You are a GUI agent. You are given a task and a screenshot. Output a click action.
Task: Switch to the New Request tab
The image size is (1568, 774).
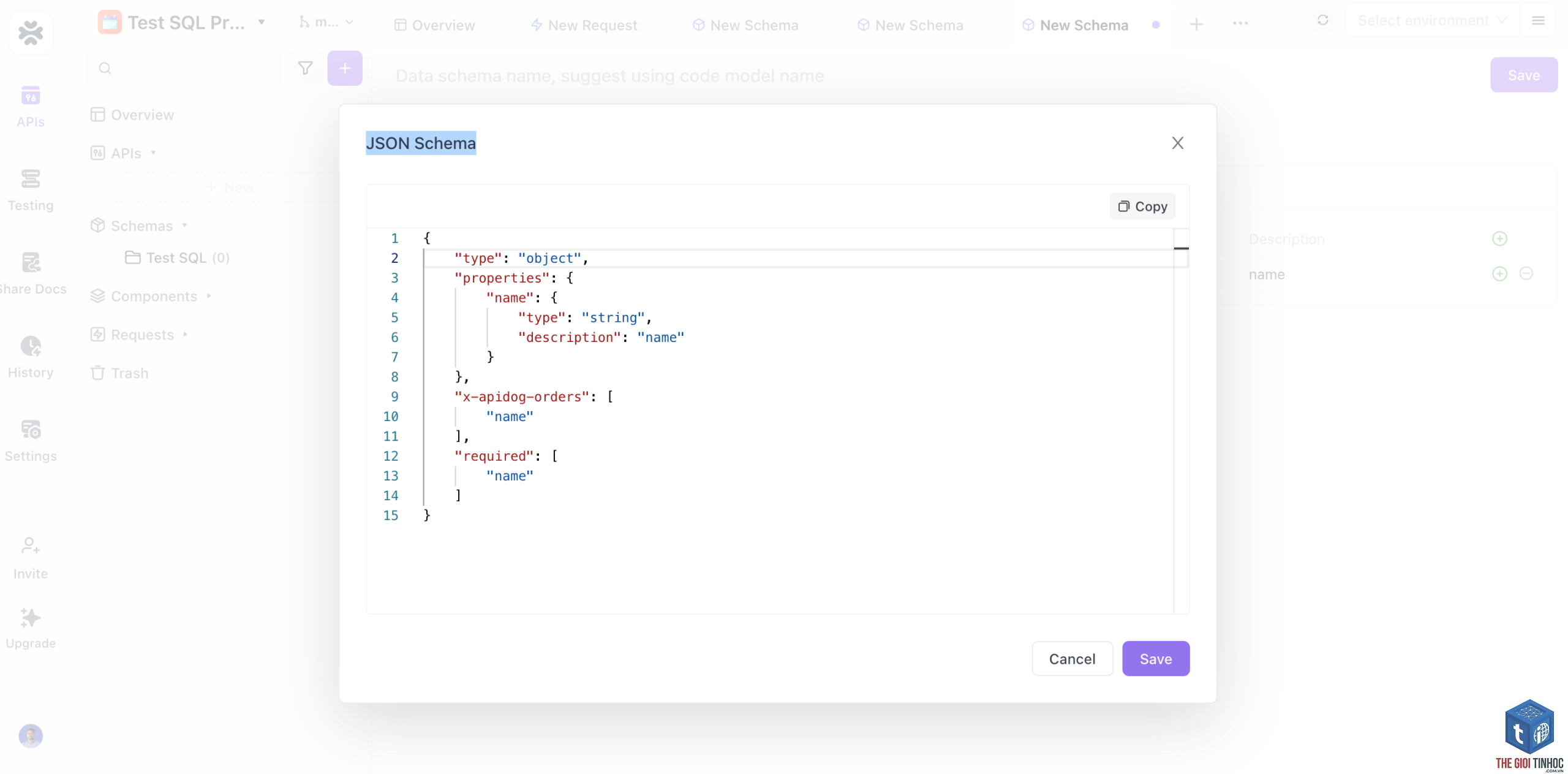click(x=584, y=25)
